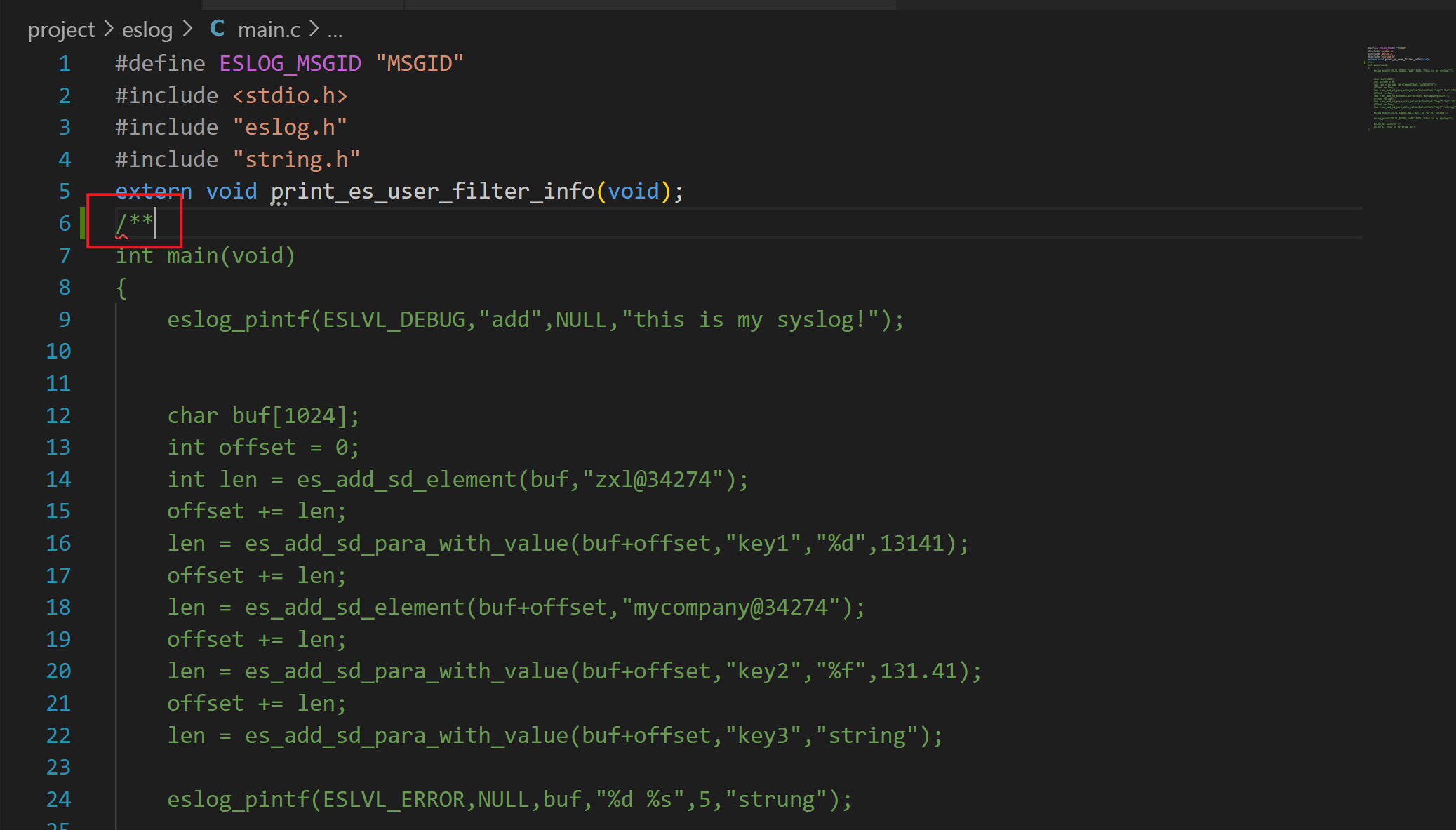
Task: Click "zxl@34274" string on line 14
Action: click(653, 480)
